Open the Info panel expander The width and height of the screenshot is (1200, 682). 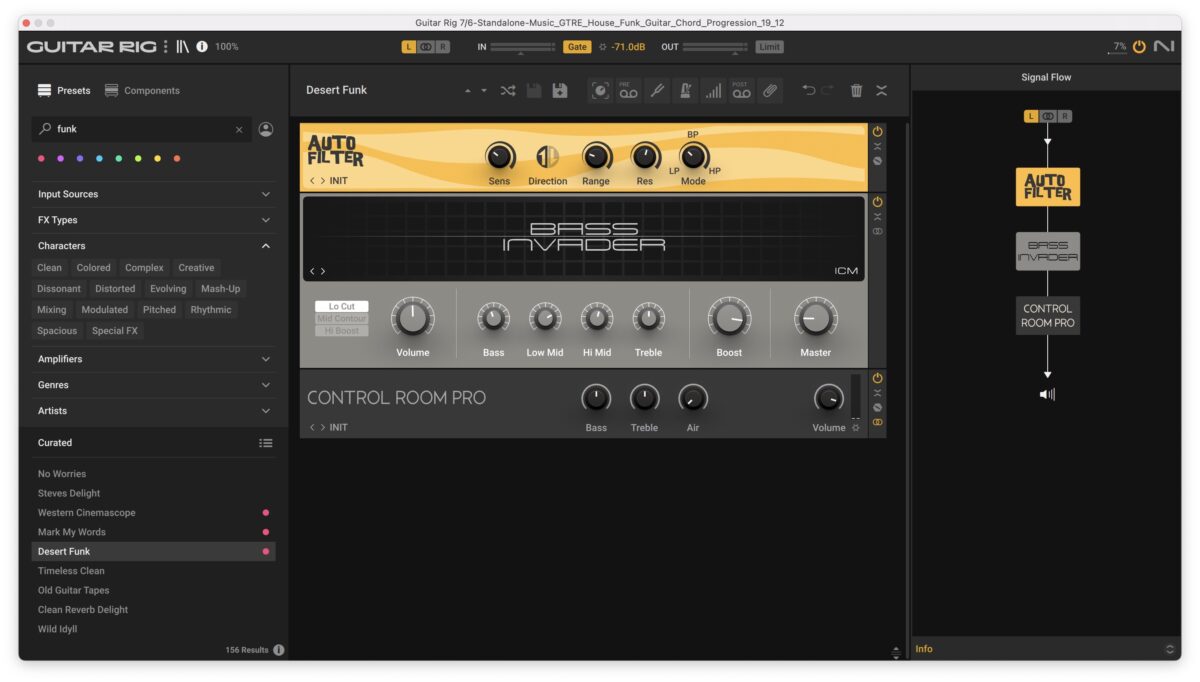tap(1170, 649)
